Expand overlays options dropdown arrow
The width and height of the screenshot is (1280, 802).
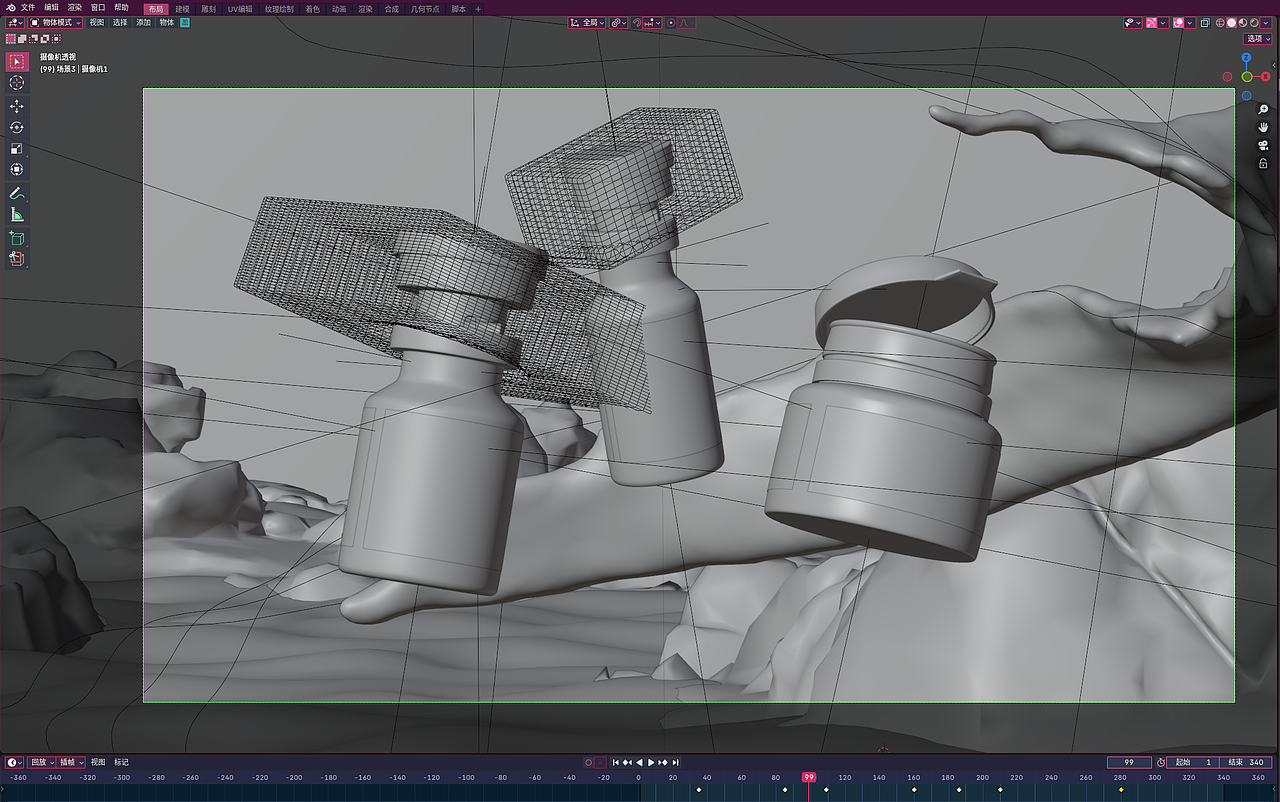[1190, 22]
